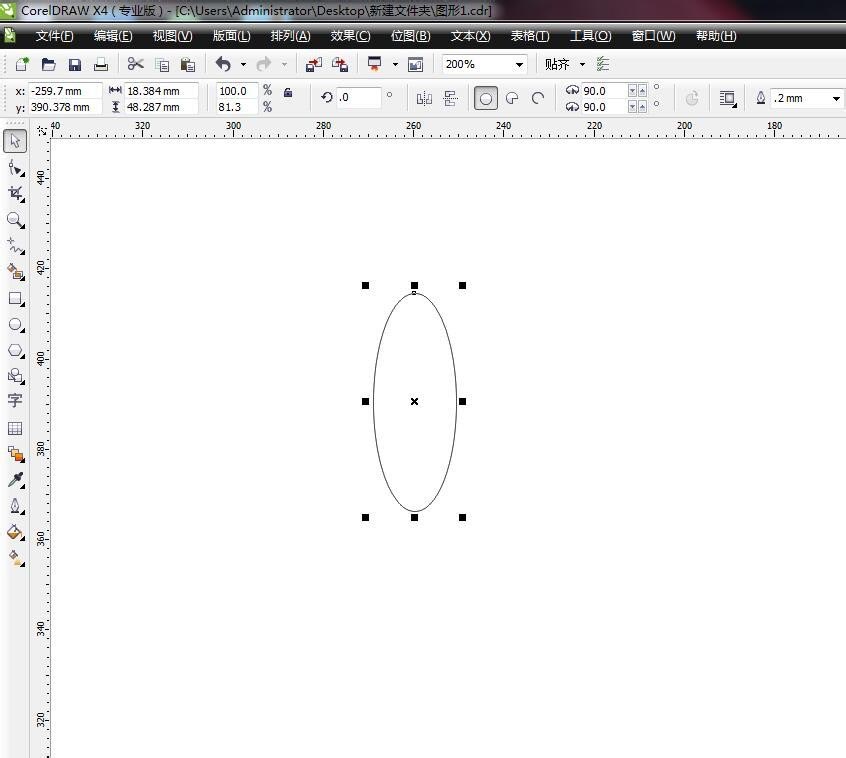Click the Cut scissors icon
Viewport: 846px width, 758px height.
tap(136, 64)
